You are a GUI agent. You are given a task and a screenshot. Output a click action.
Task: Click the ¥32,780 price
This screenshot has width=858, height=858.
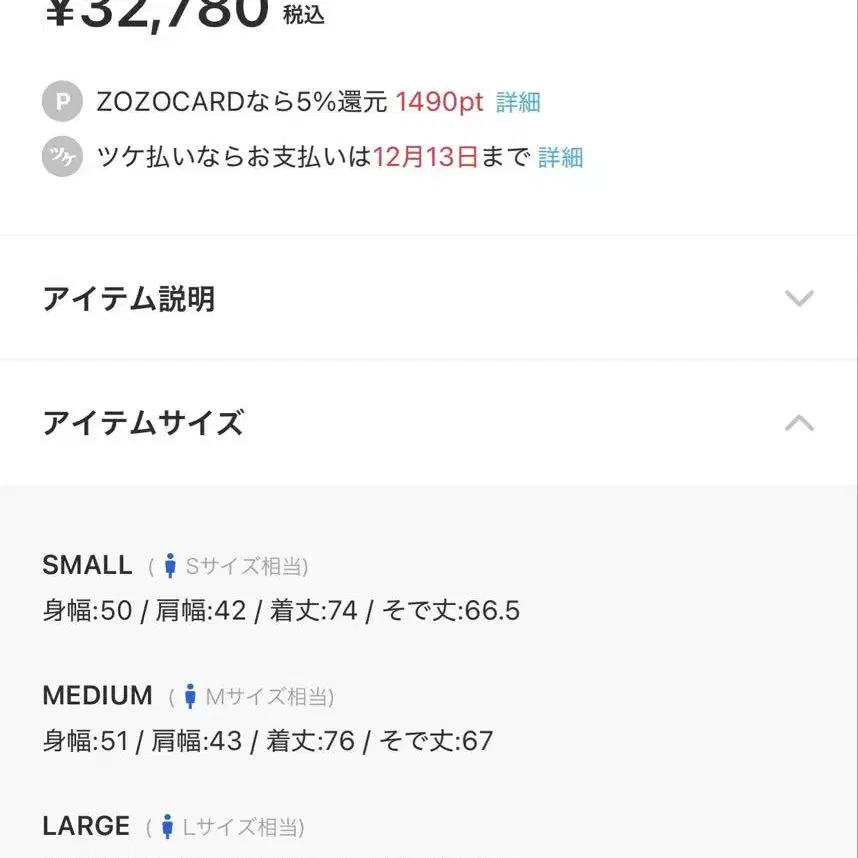coord(158,12)
